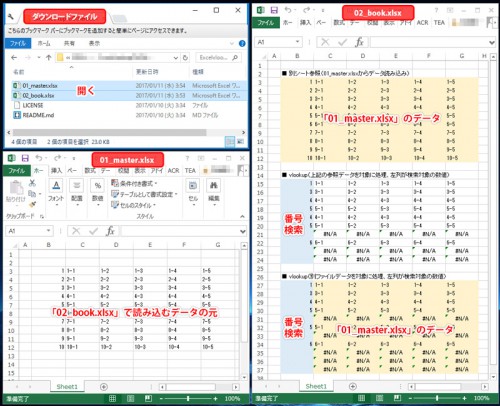500x406 pixels.
Task: Add new sheet in 01_master.xlsx
Action: click(x=104, y=387)
